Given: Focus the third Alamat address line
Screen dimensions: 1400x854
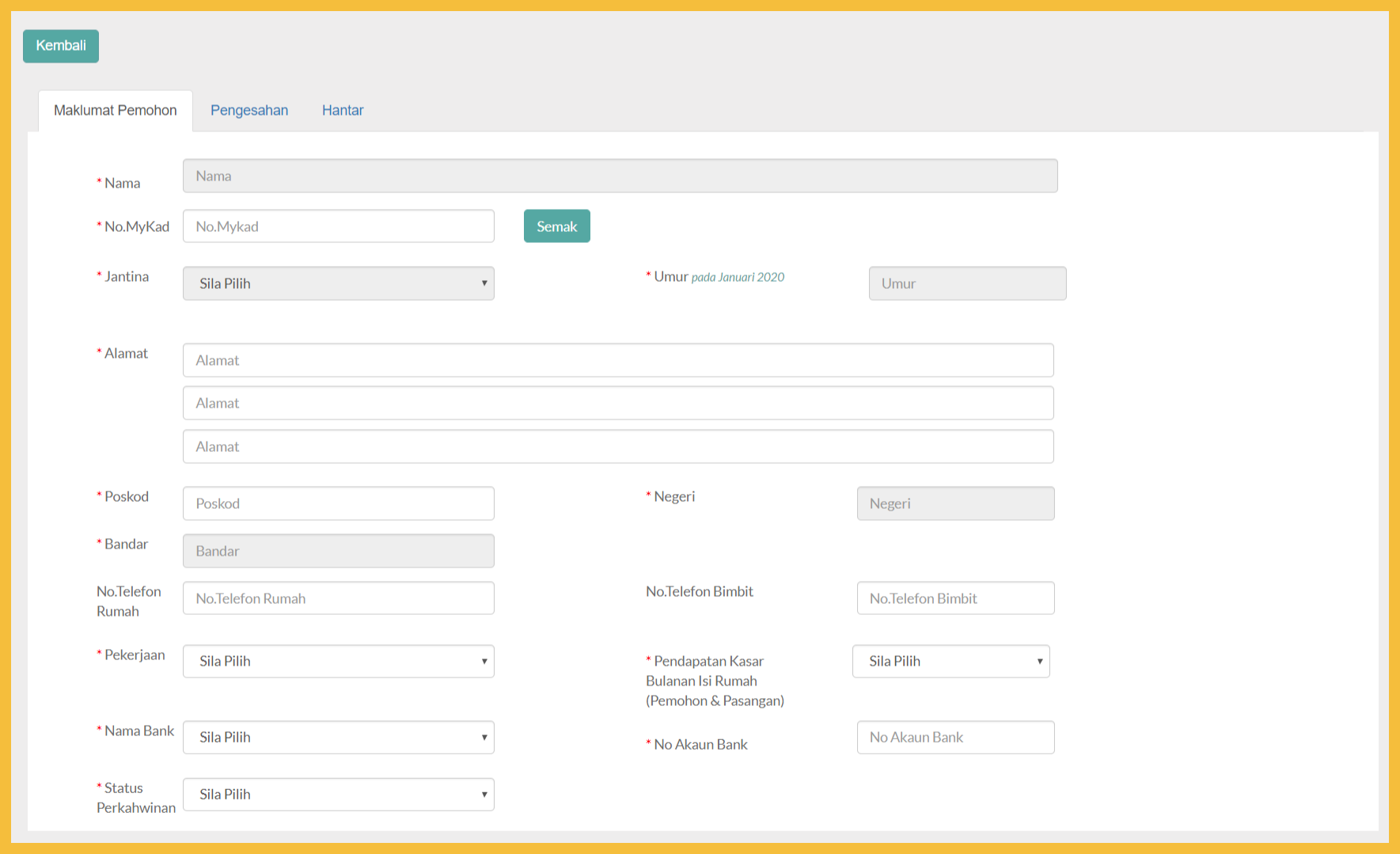Looking at the screenshot, I should [x=617, y=446].
